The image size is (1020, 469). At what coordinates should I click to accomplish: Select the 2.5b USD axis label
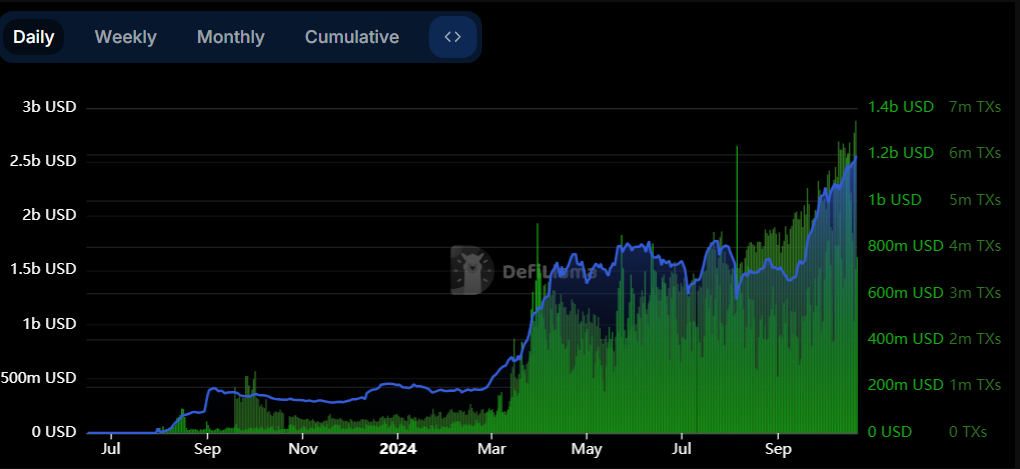click(43, 161)
